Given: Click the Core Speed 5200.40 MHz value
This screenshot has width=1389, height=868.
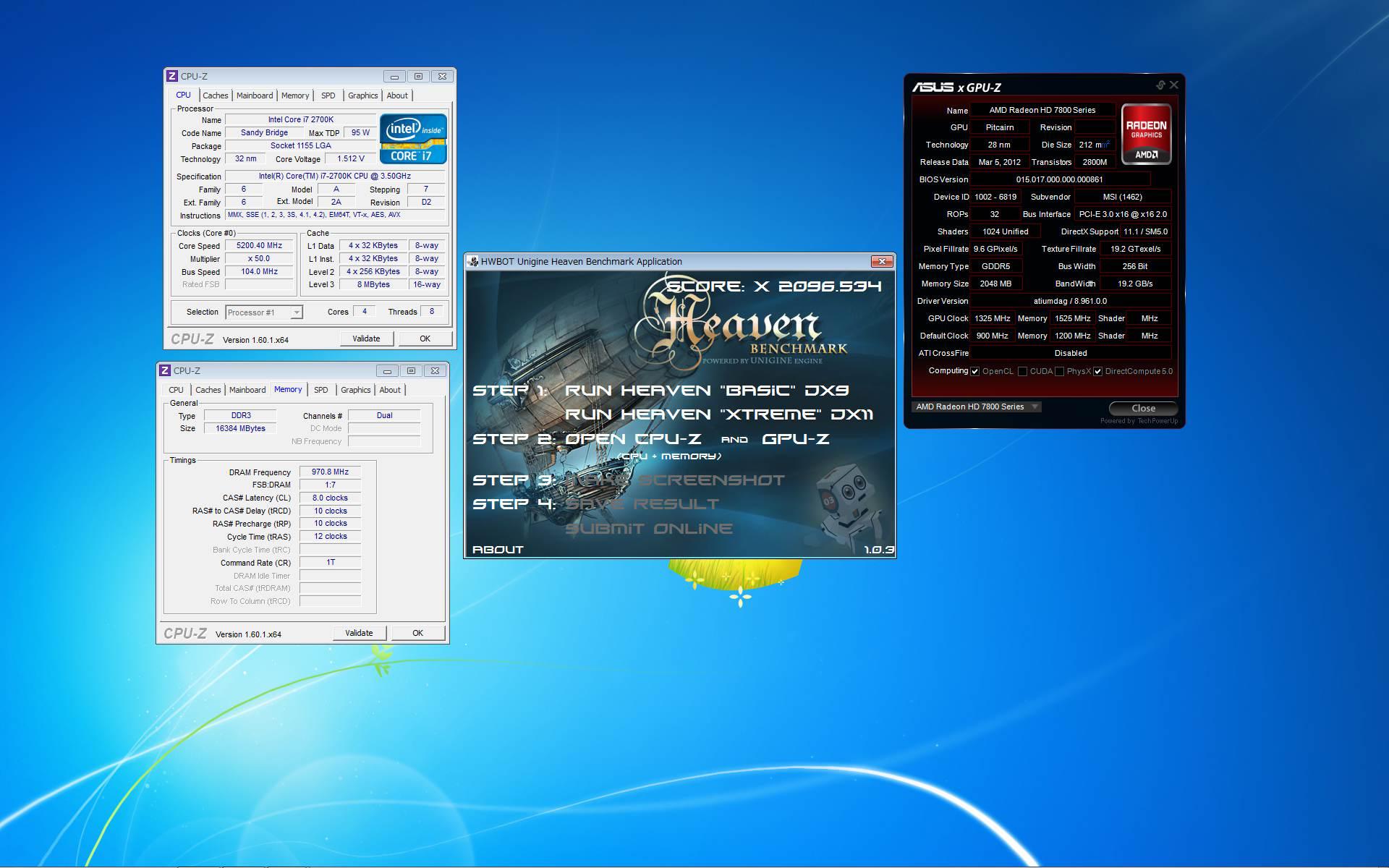Looking at the screenshot, I should point(259,246).
